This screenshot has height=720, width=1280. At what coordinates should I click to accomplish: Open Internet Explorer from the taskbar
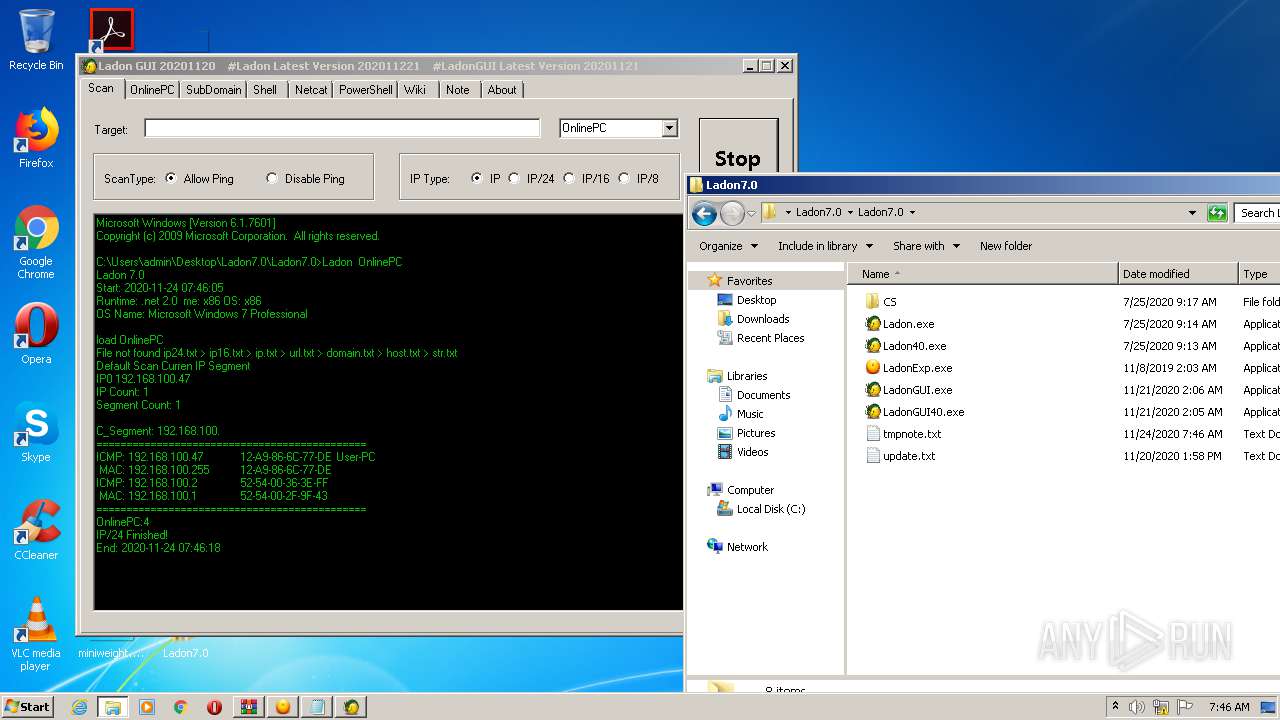79,707
